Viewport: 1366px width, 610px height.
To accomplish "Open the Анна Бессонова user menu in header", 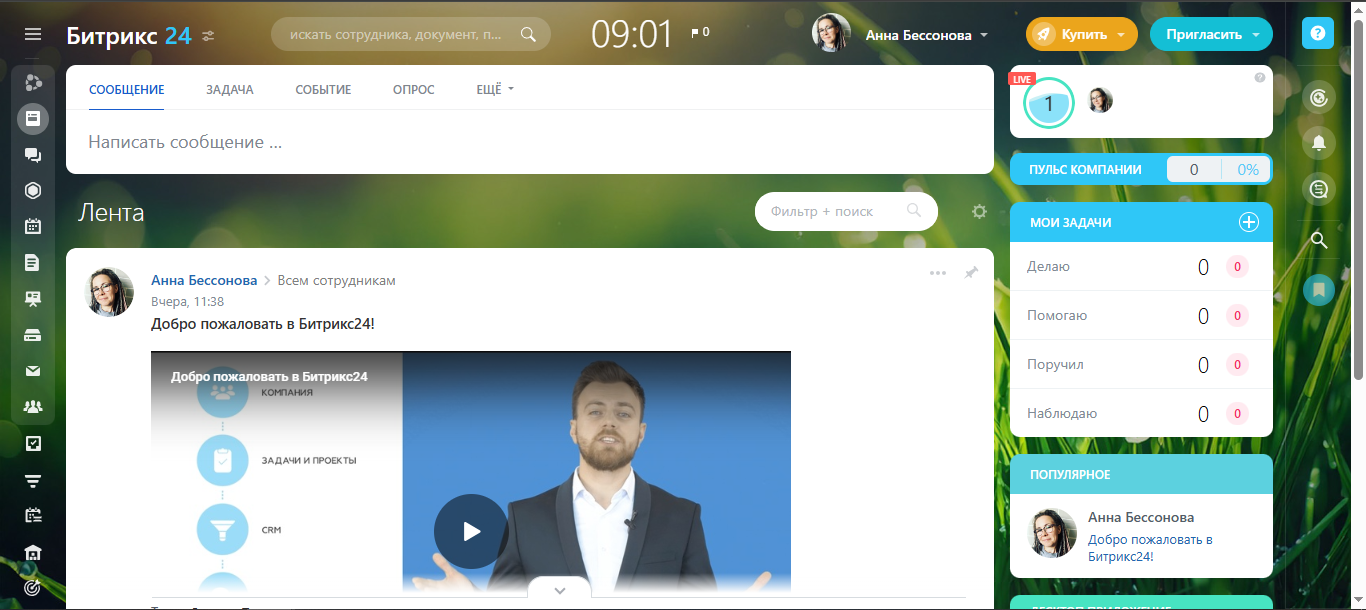I will [x=927, y=35].
